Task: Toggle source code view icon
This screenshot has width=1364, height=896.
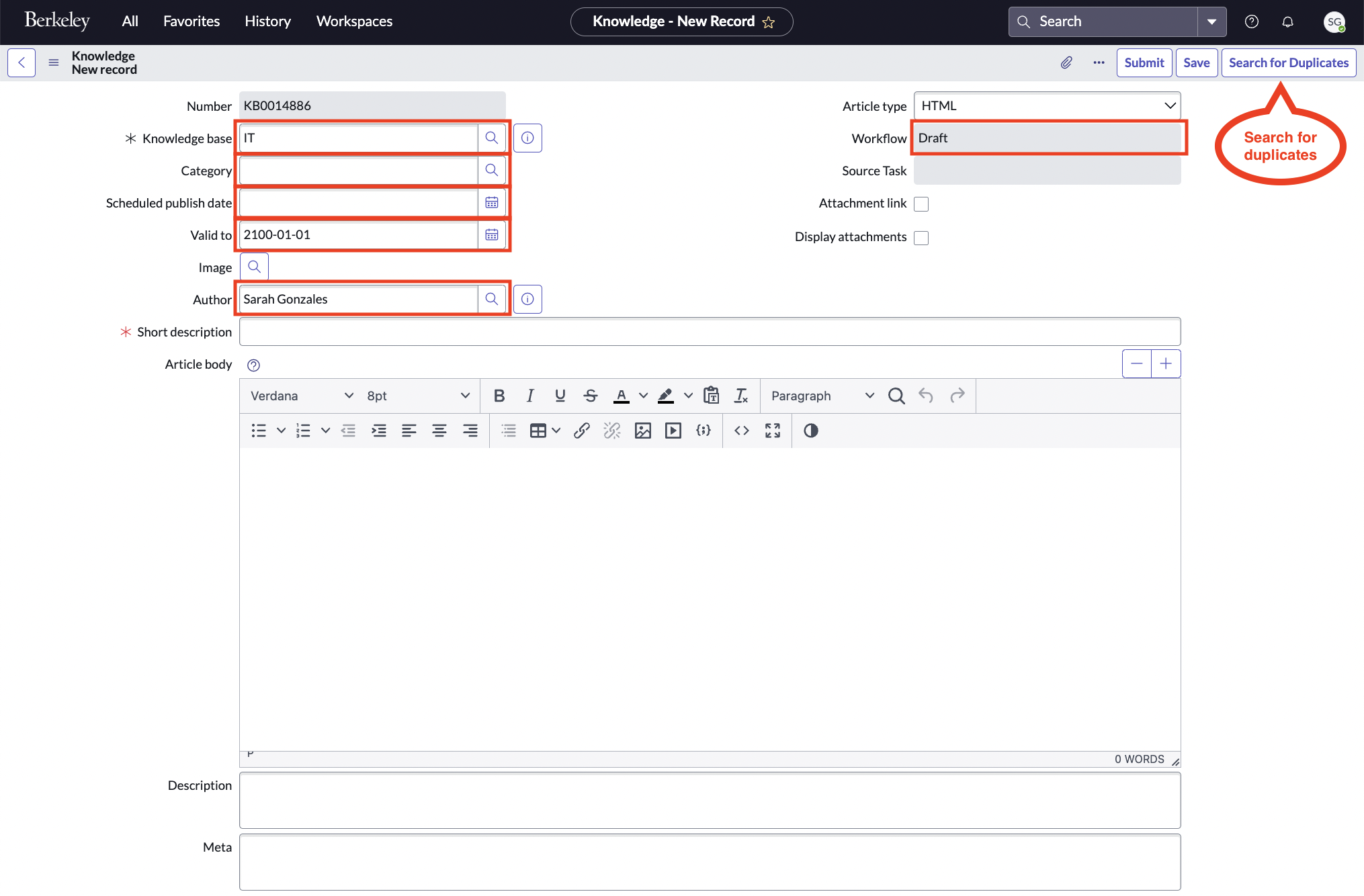Action: pyautogui.click(x=741, y=431)
